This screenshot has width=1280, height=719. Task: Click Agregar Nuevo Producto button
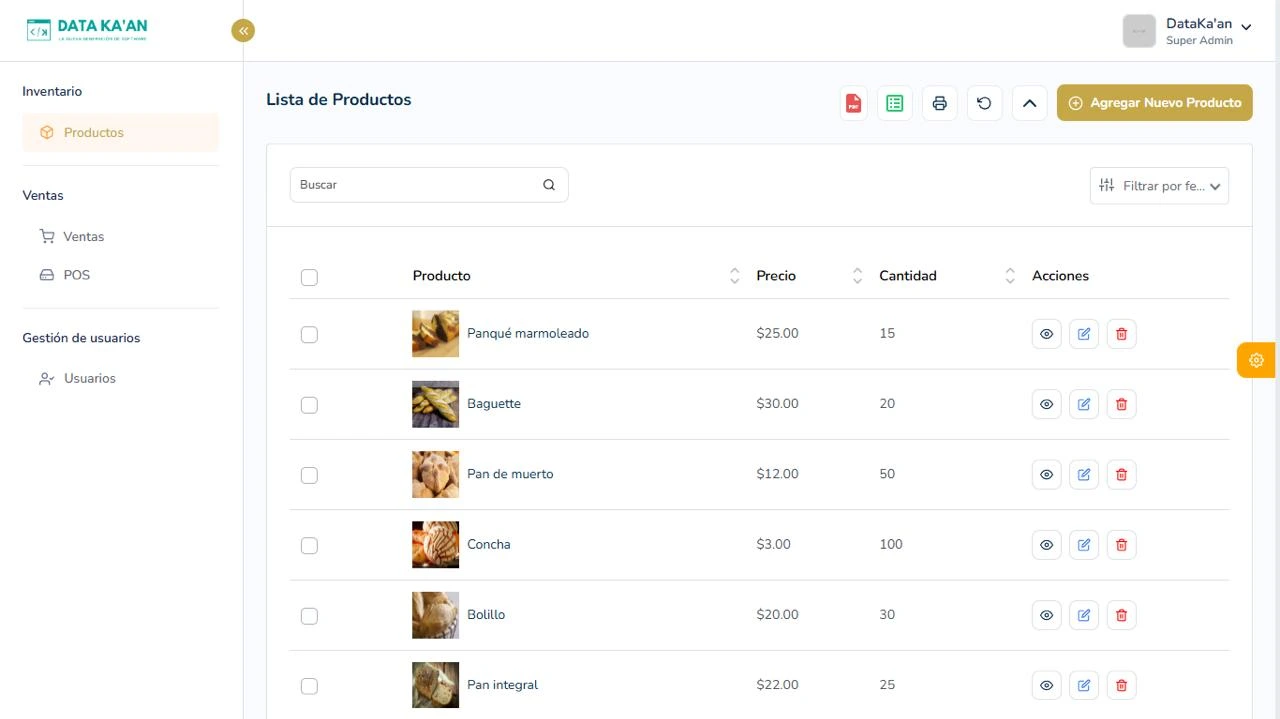1154,103
